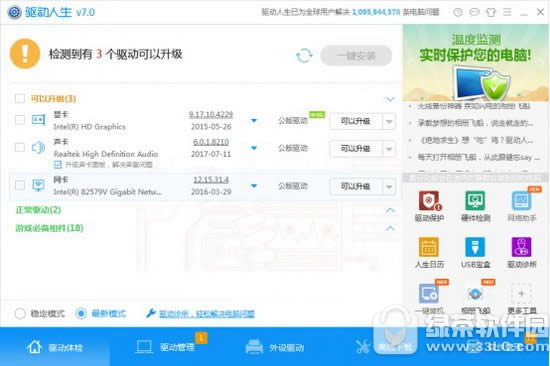Open 驱动诊所 driver clinic icon
Screen dimensions: 550x366
tap(522, 253)
